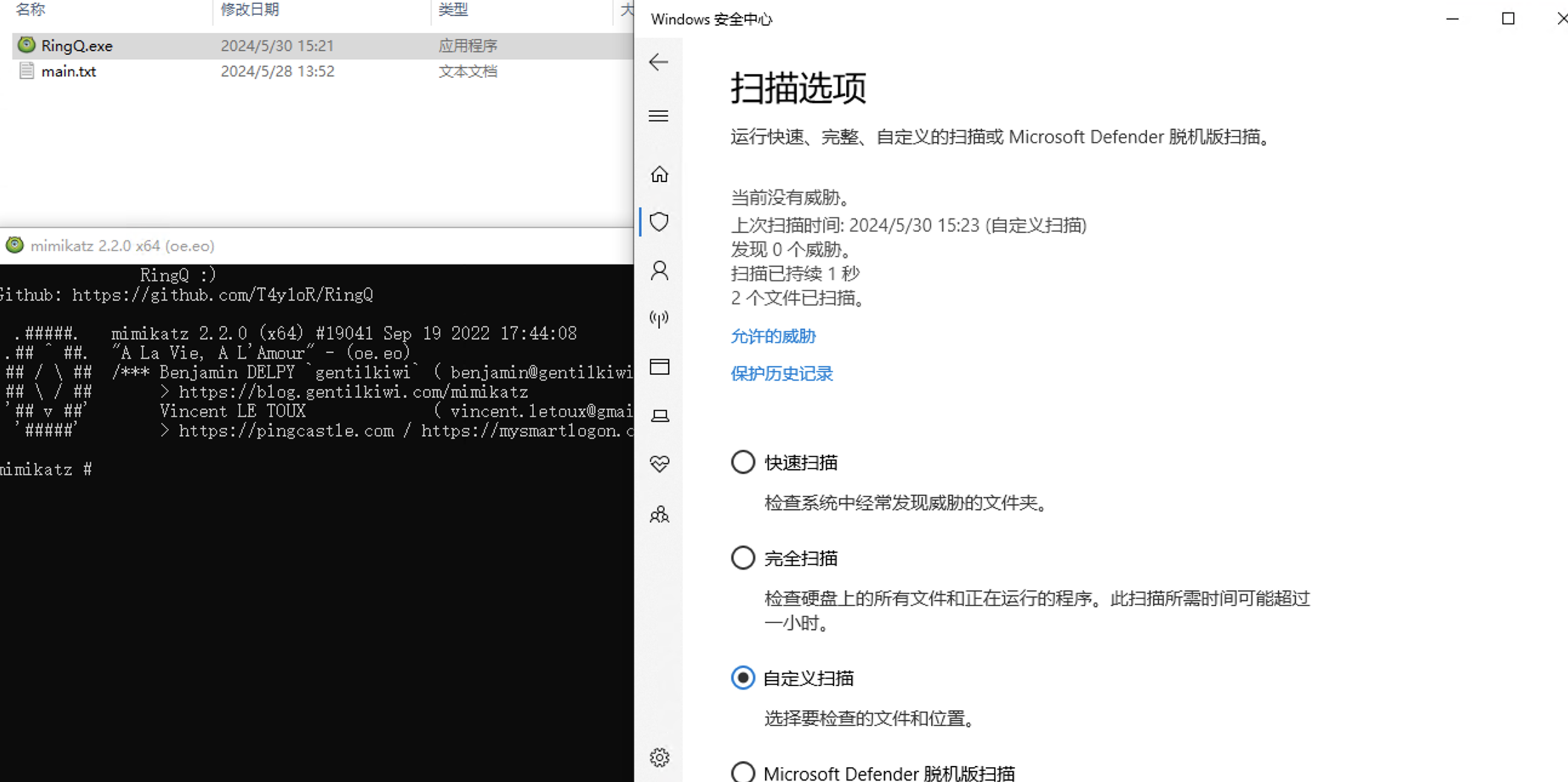Open Family options sidebar icon
Screen dimensions: 1568x782
(x=659, y=515)
